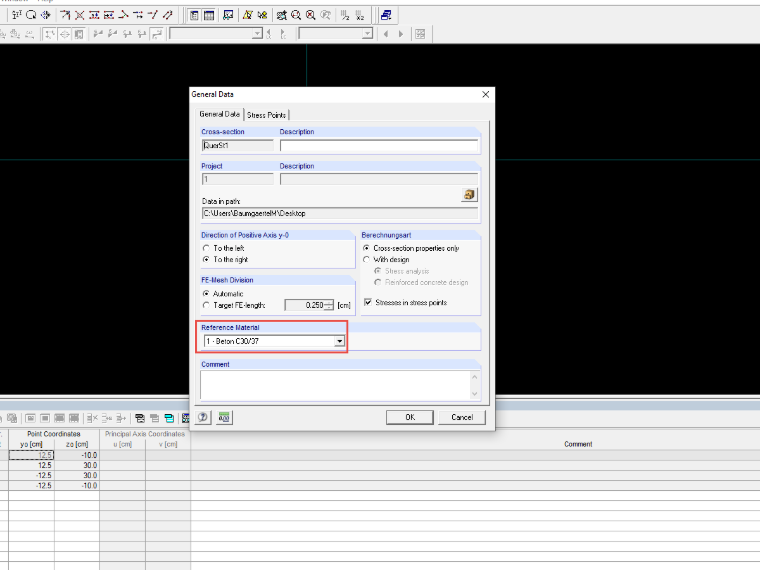Open the project folder browse icon
The width and height of the screenshot is (760, 570).
click(469, 195)
